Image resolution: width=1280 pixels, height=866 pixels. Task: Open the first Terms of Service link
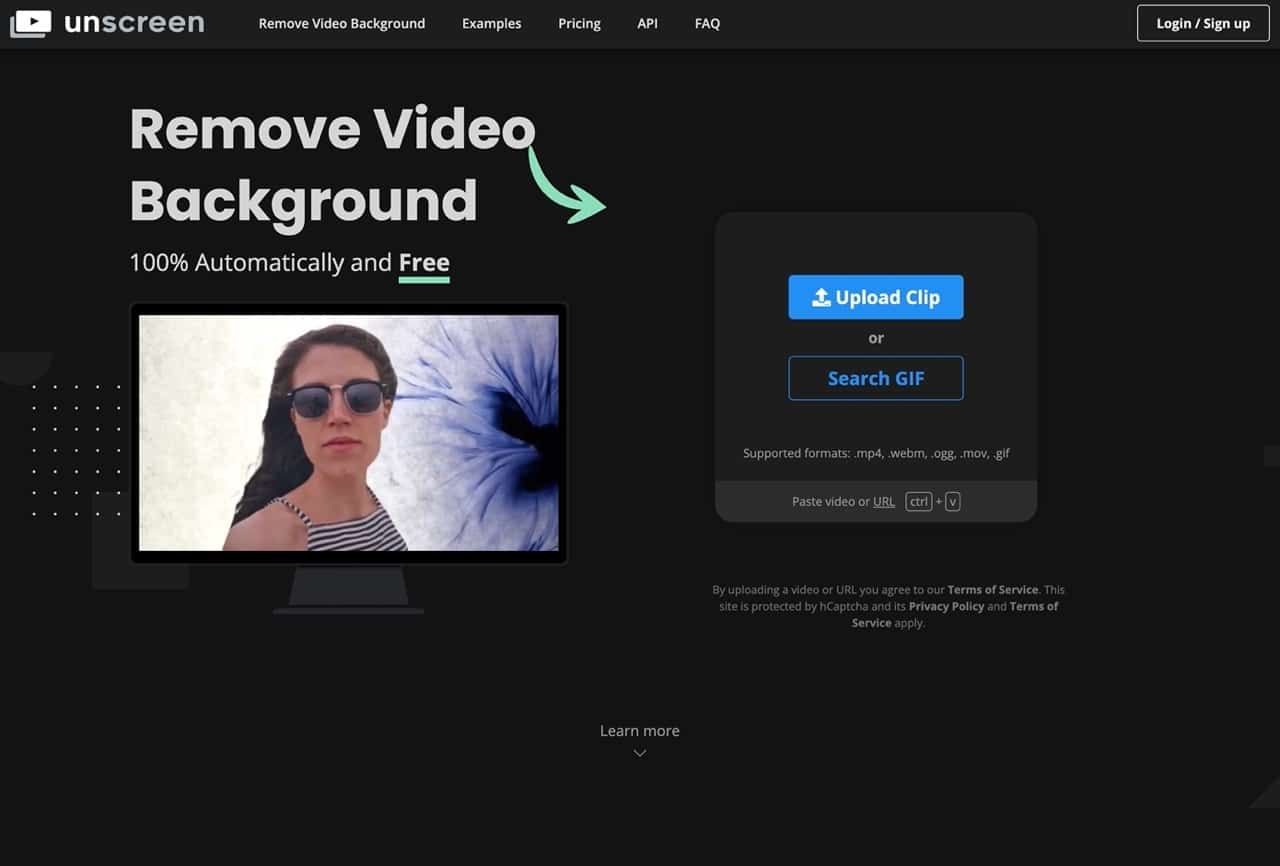993,590
